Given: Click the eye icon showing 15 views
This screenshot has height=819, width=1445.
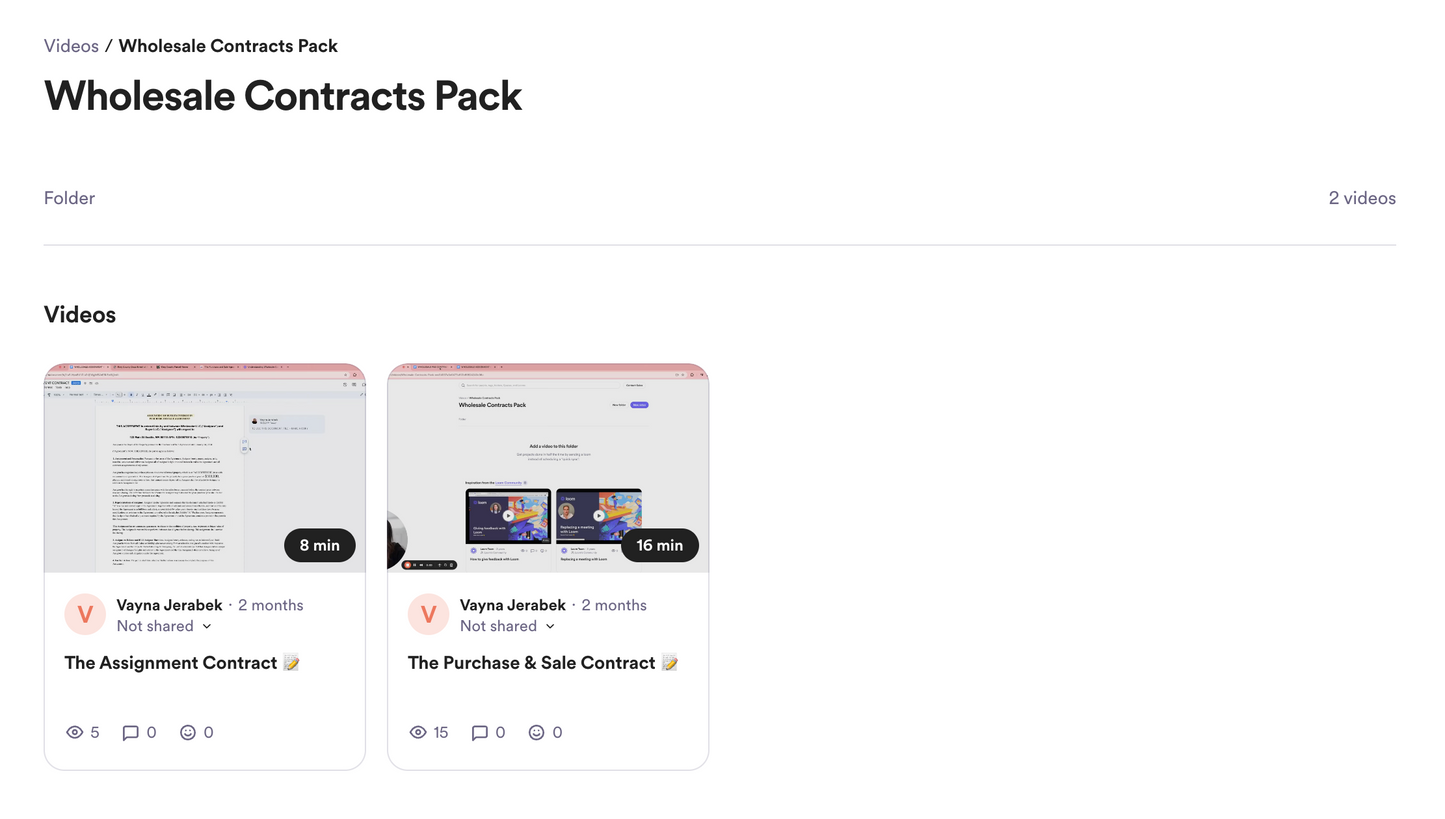Looking at the screenshot, I should [419, 732].
